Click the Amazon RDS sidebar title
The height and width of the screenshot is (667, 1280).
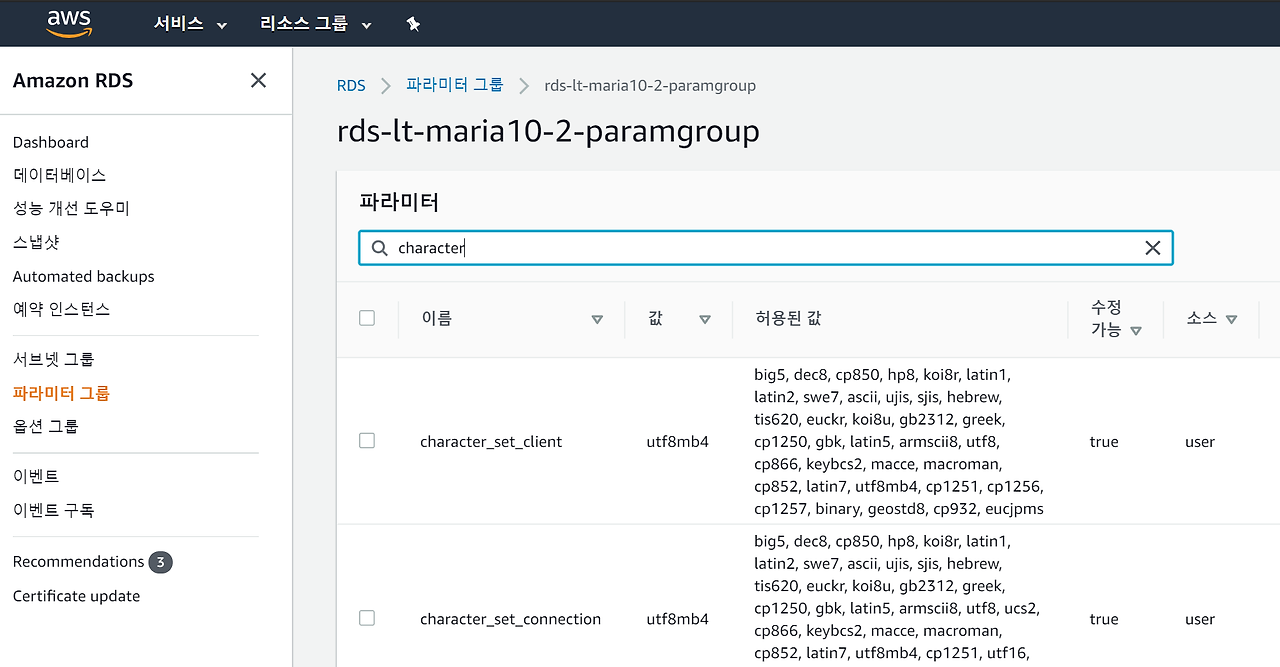[73, 81]
